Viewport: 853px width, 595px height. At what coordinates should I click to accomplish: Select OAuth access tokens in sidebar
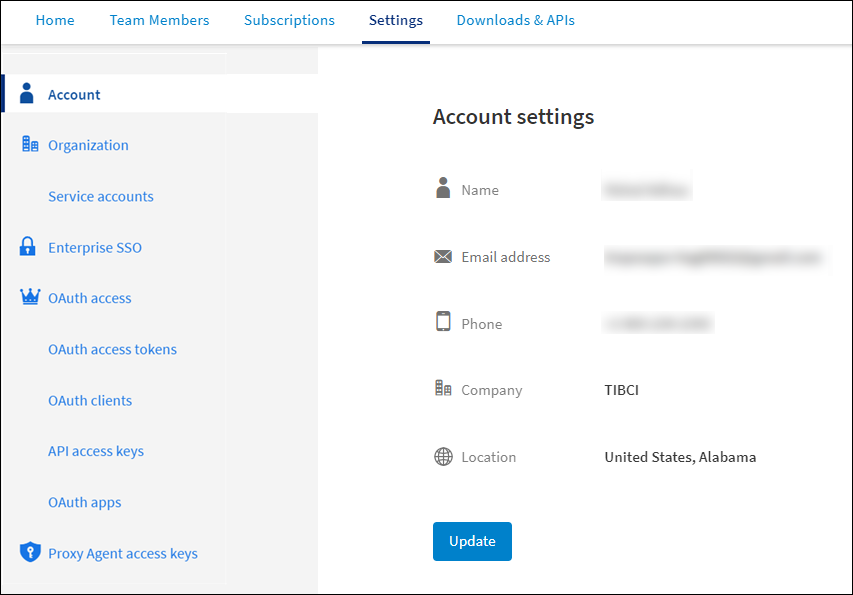[x=112, y=349]
